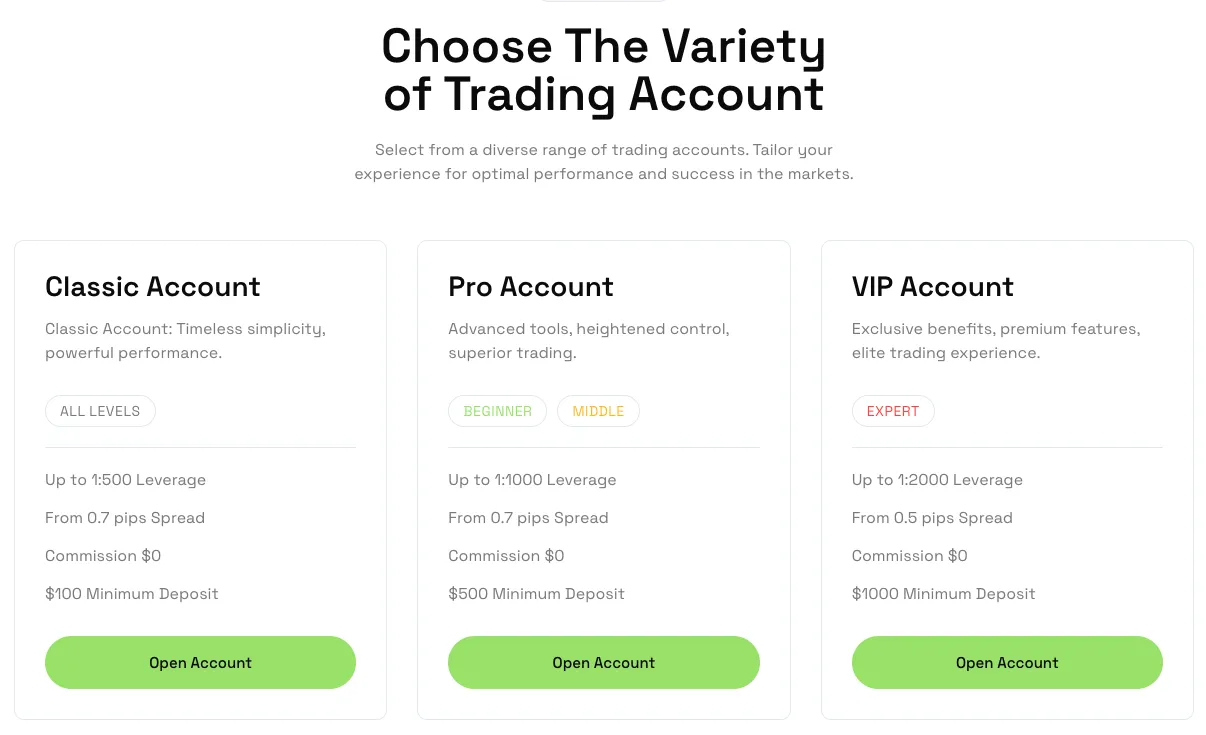Click the Pro Account card title
The image size is (1206, 735).
(531, 287)
